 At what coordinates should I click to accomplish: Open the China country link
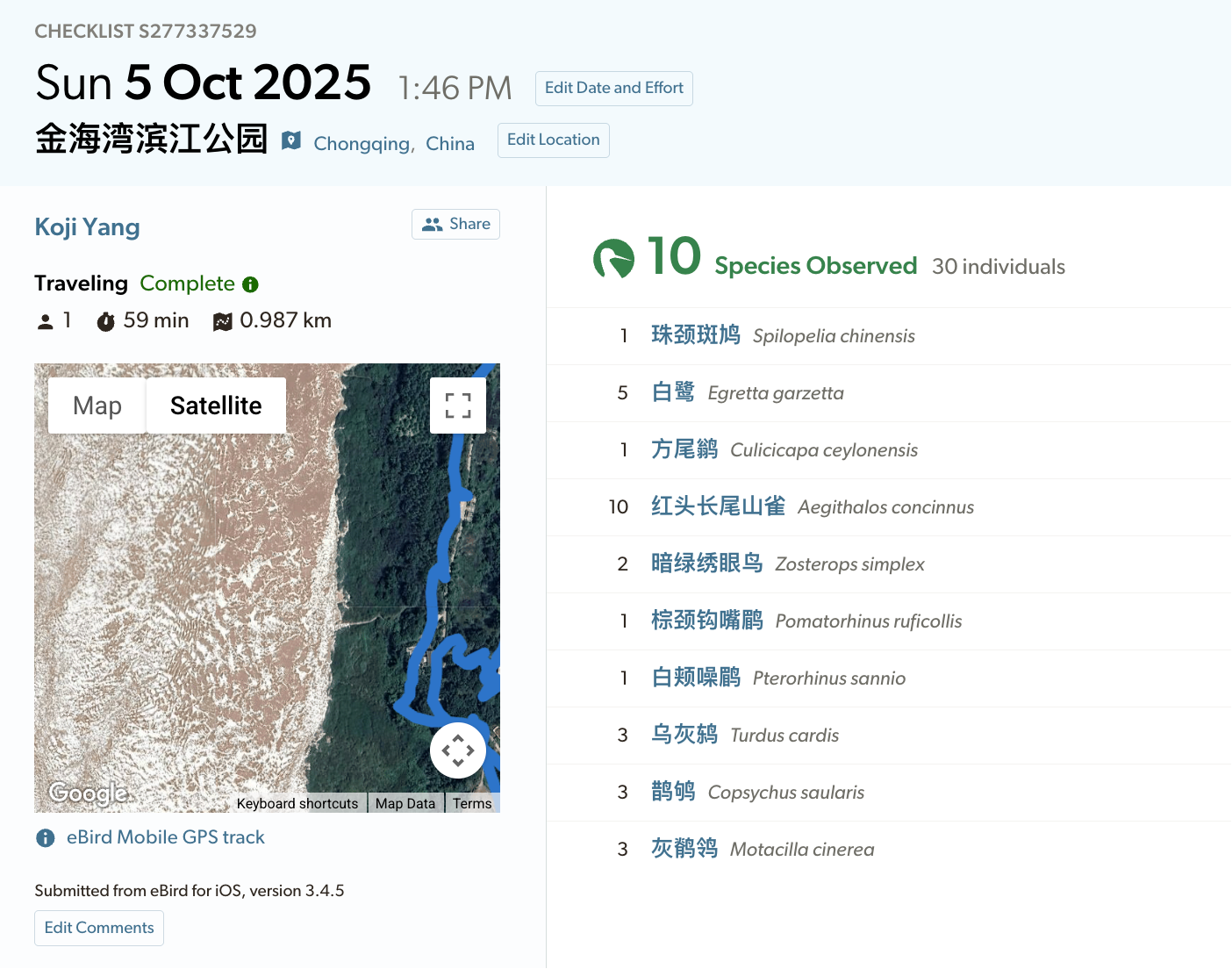[x=450, y=144]
